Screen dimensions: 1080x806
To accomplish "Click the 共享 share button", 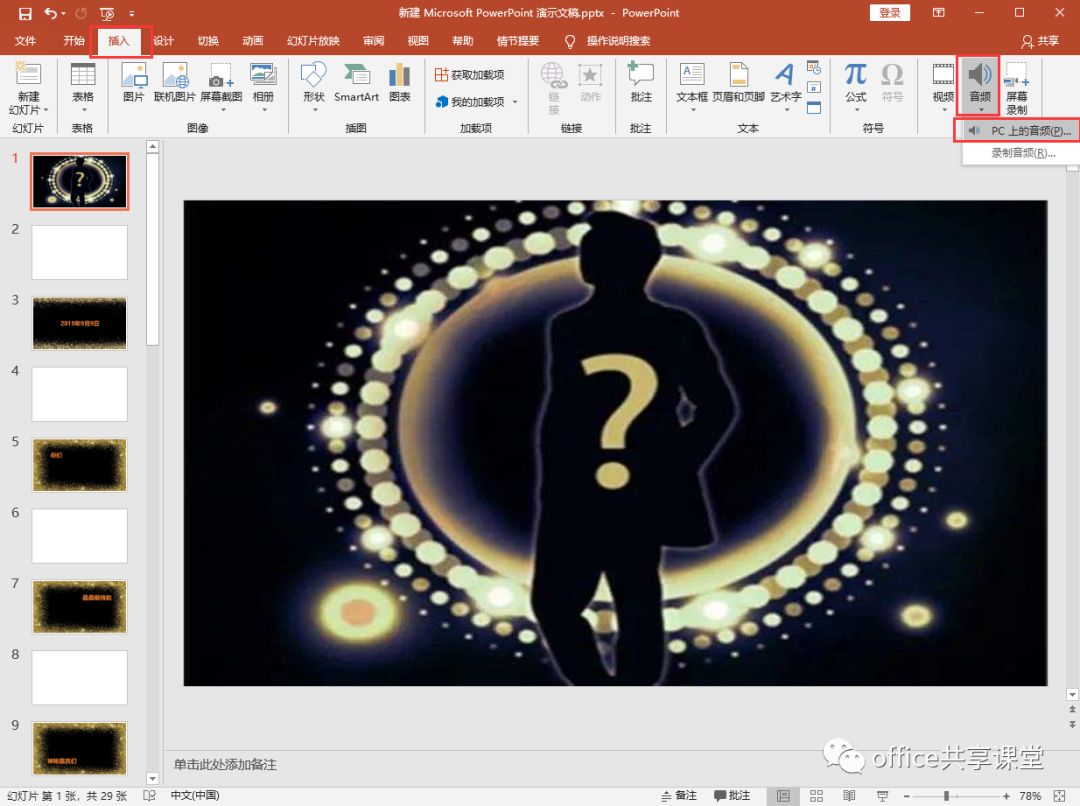I will coord(1040,41).
